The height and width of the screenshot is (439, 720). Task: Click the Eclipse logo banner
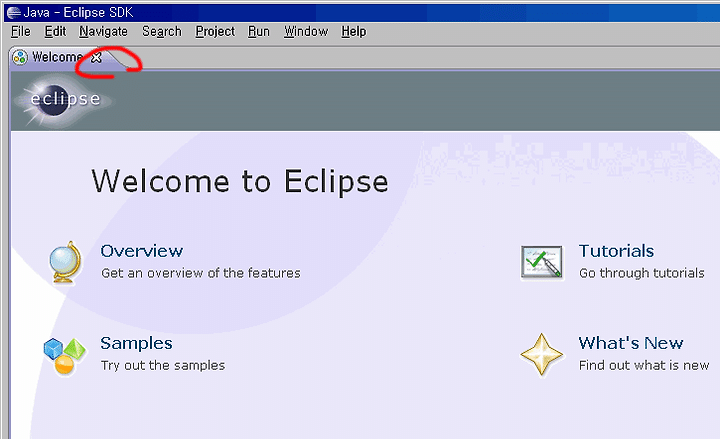tap(63, 99)
